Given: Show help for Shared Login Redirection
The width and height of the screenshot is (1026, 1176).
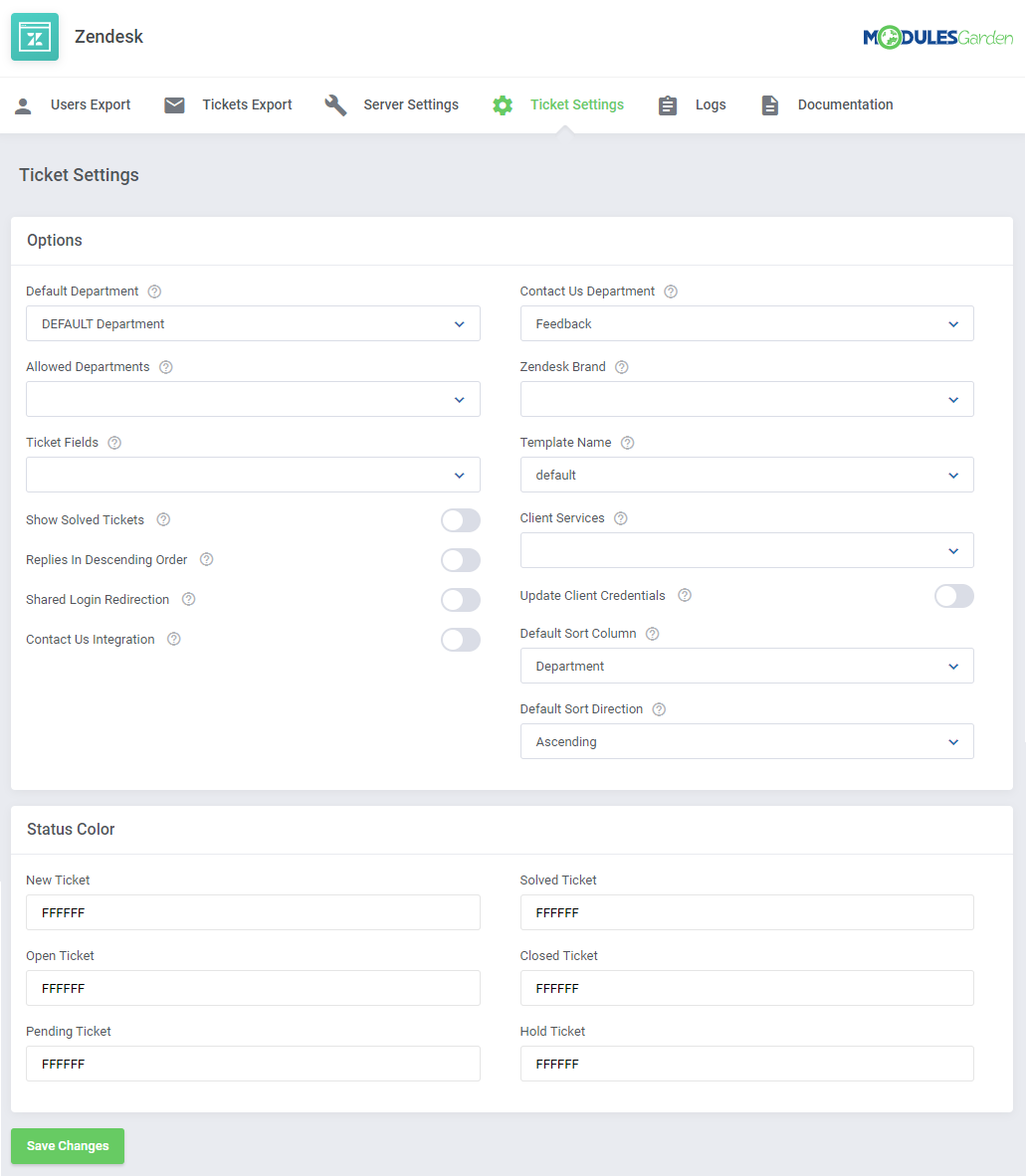Looking at the screenshot, I should [x=189, y=599].
